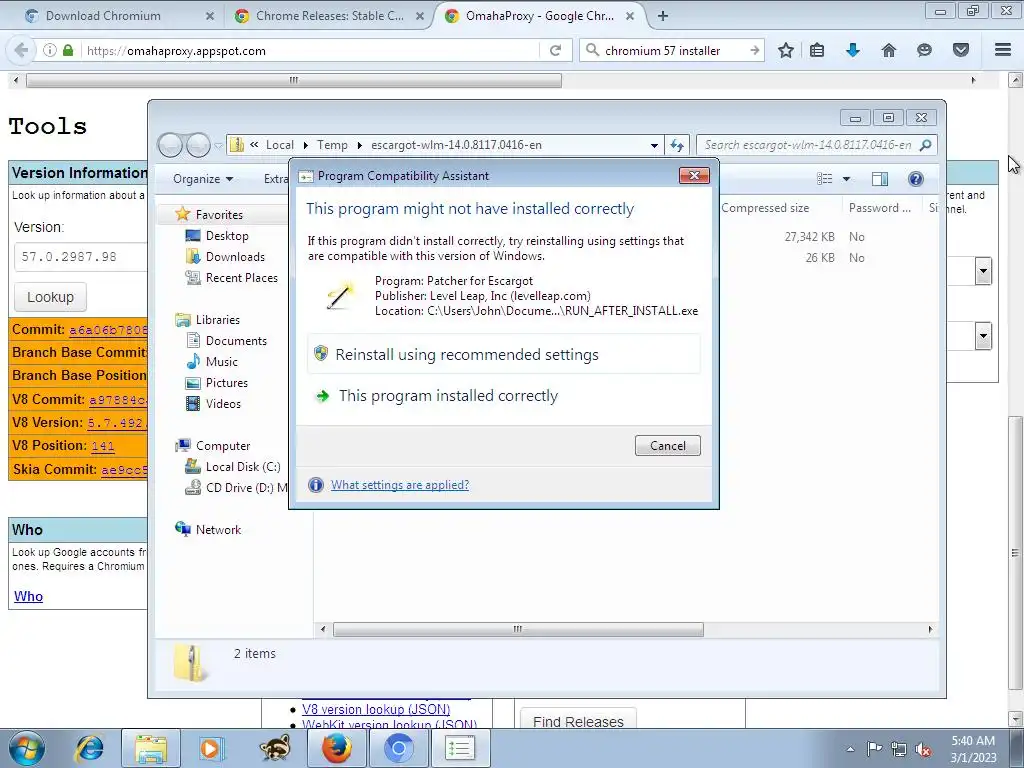Screen dimensions: 1024x768
Task: Open Downloads in Explorer sidebar
Action: tap(235, 257)
